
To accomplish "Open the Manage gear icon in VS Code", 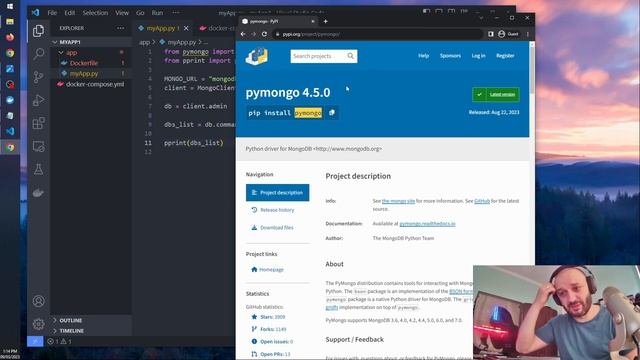I will 38,324.
